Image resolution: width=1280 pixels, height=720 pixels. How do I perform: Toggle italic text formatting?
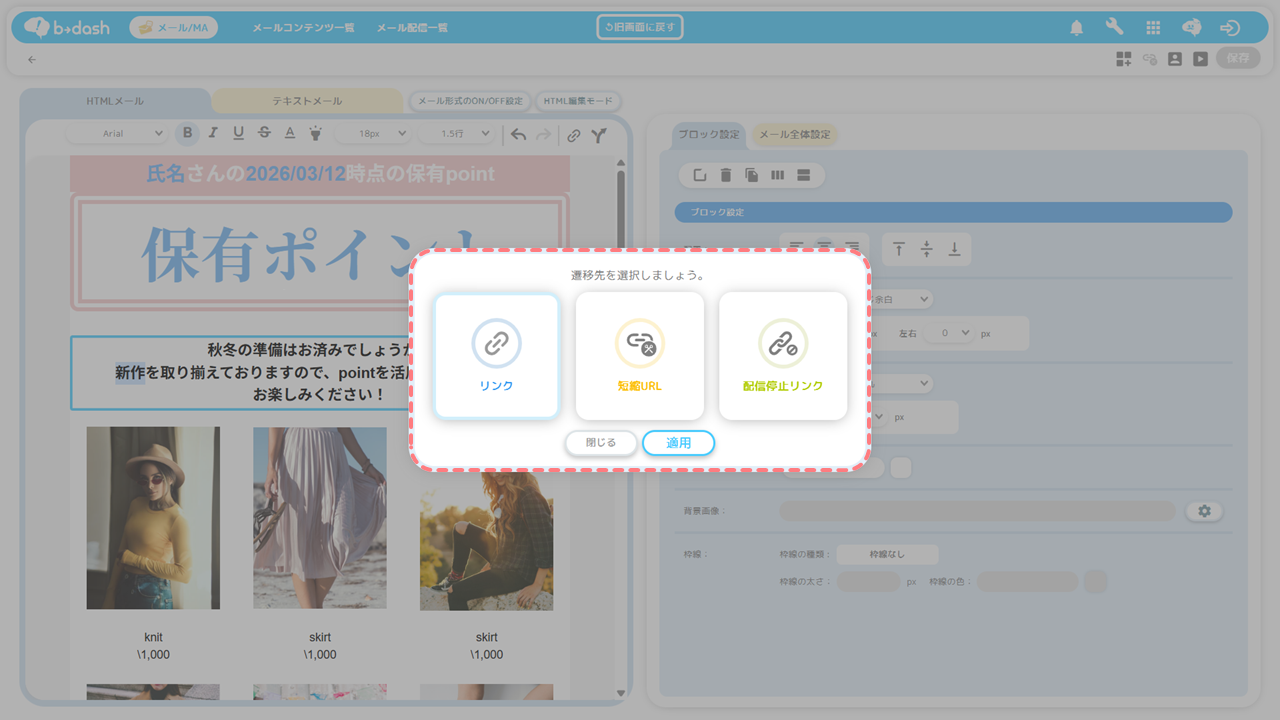pyautogui.click(x=213, y=134)
